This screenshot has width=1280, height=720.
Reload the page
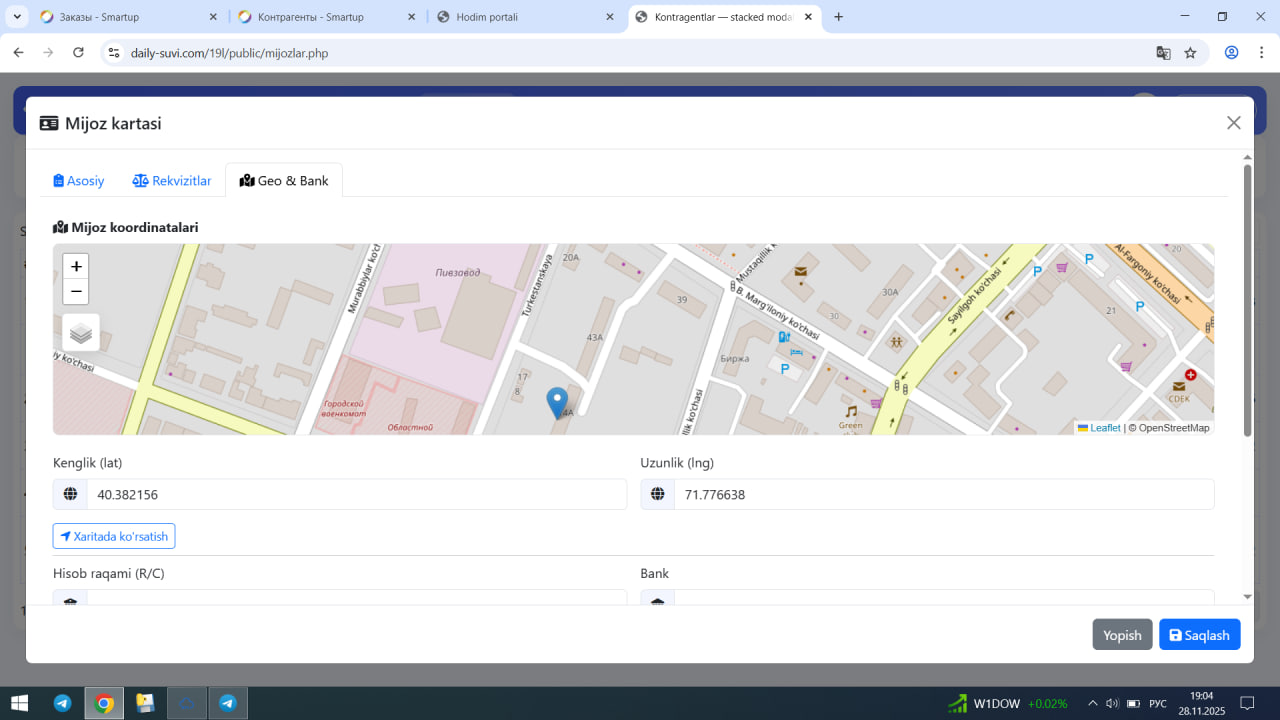(x=78, y=53)
